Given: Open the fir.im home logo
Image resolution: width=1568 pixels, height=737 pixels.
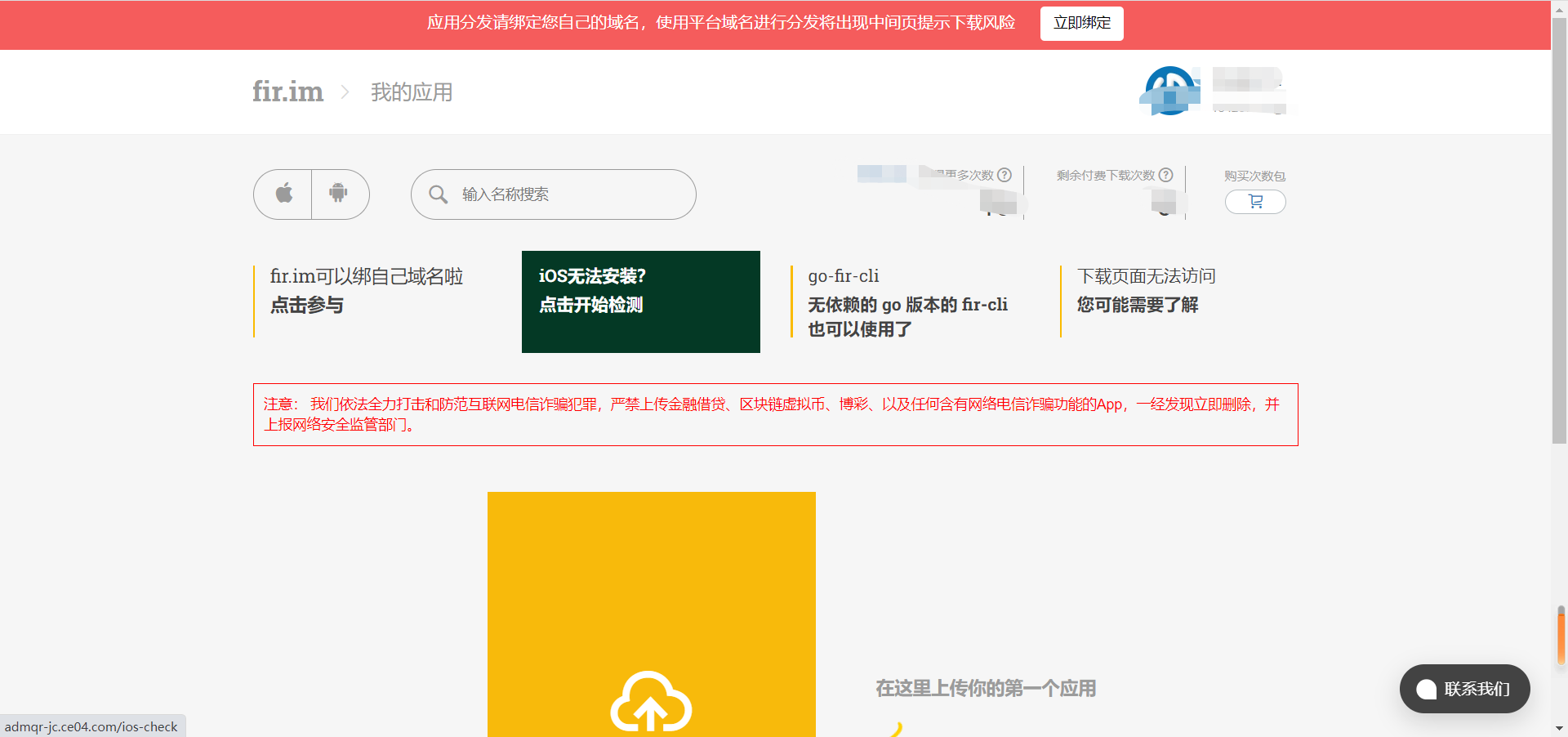Looking at the screenshot, I should click(x=287, y=92).
